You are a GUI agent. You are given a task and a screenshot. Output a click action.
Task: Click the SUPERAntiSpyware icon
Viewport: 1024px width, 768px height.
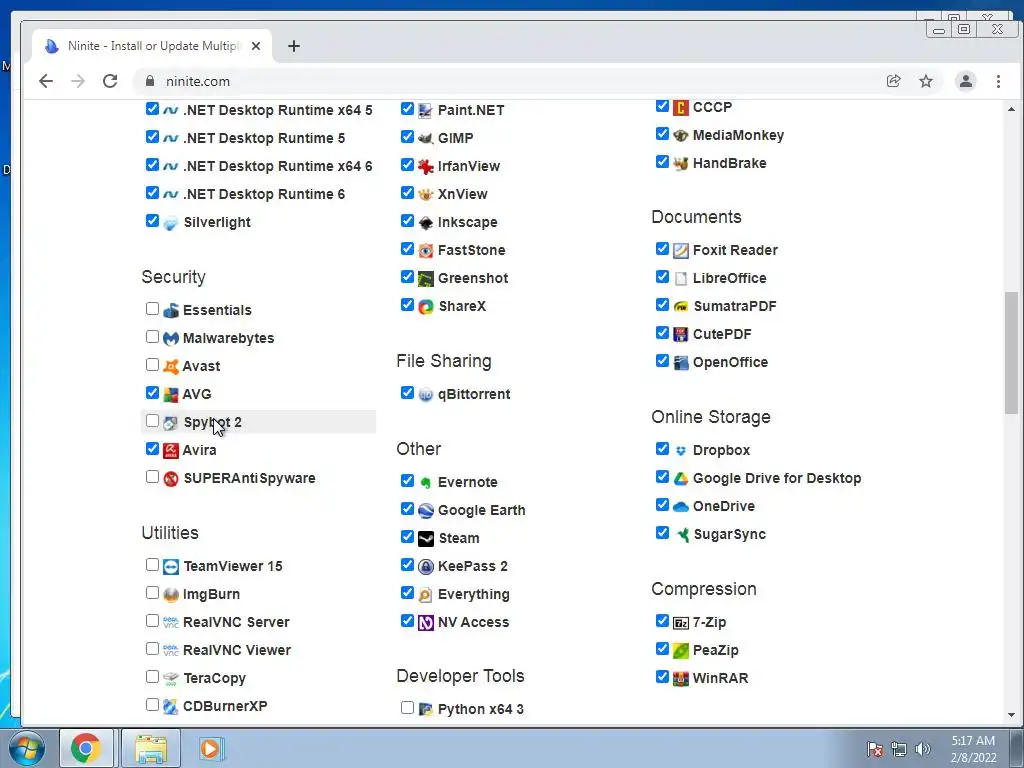(x=170, y=479)
